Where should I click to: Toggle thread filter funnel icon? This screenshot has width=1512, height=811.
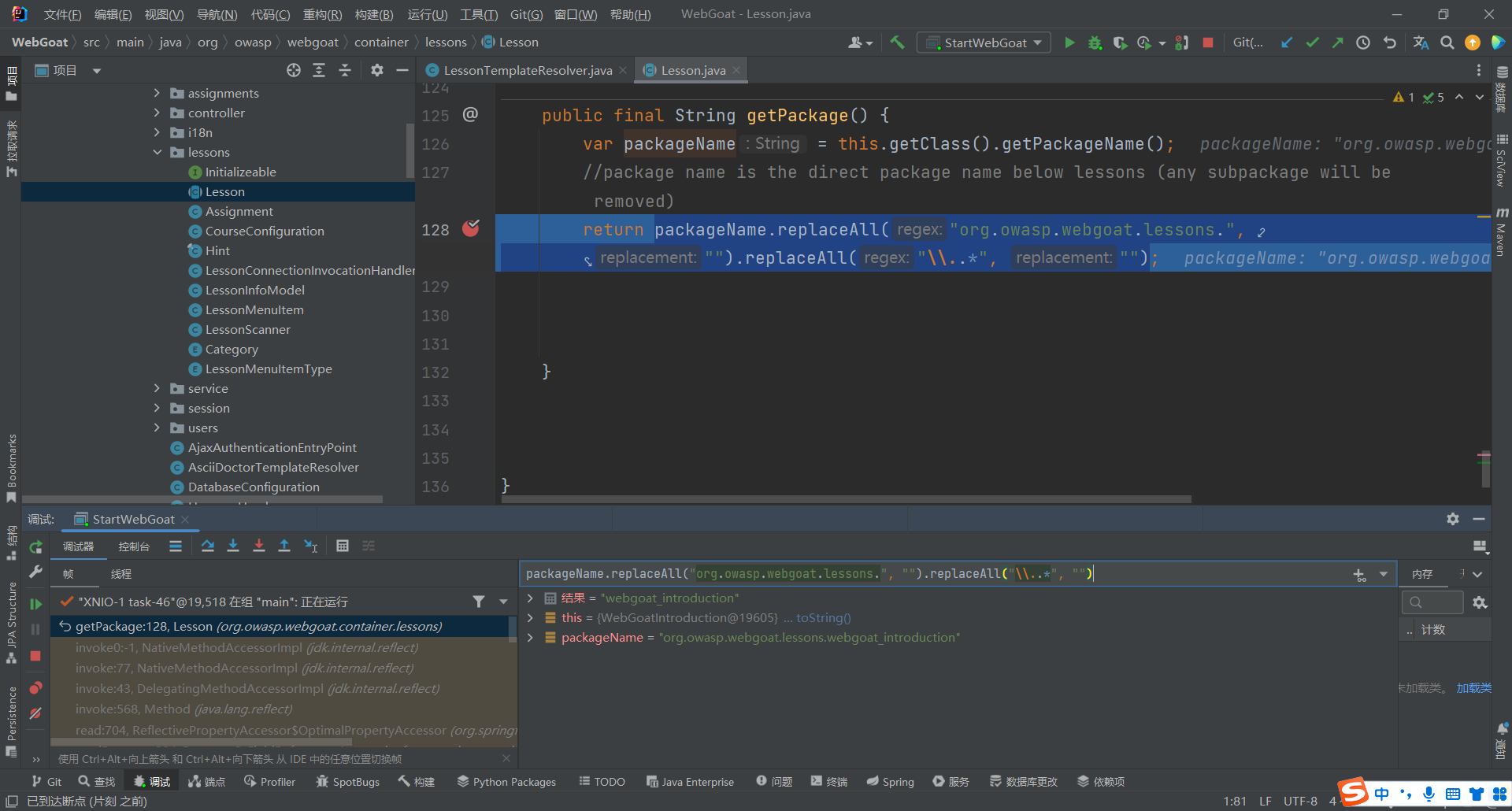pyautogui.click(x=479, y=602)
